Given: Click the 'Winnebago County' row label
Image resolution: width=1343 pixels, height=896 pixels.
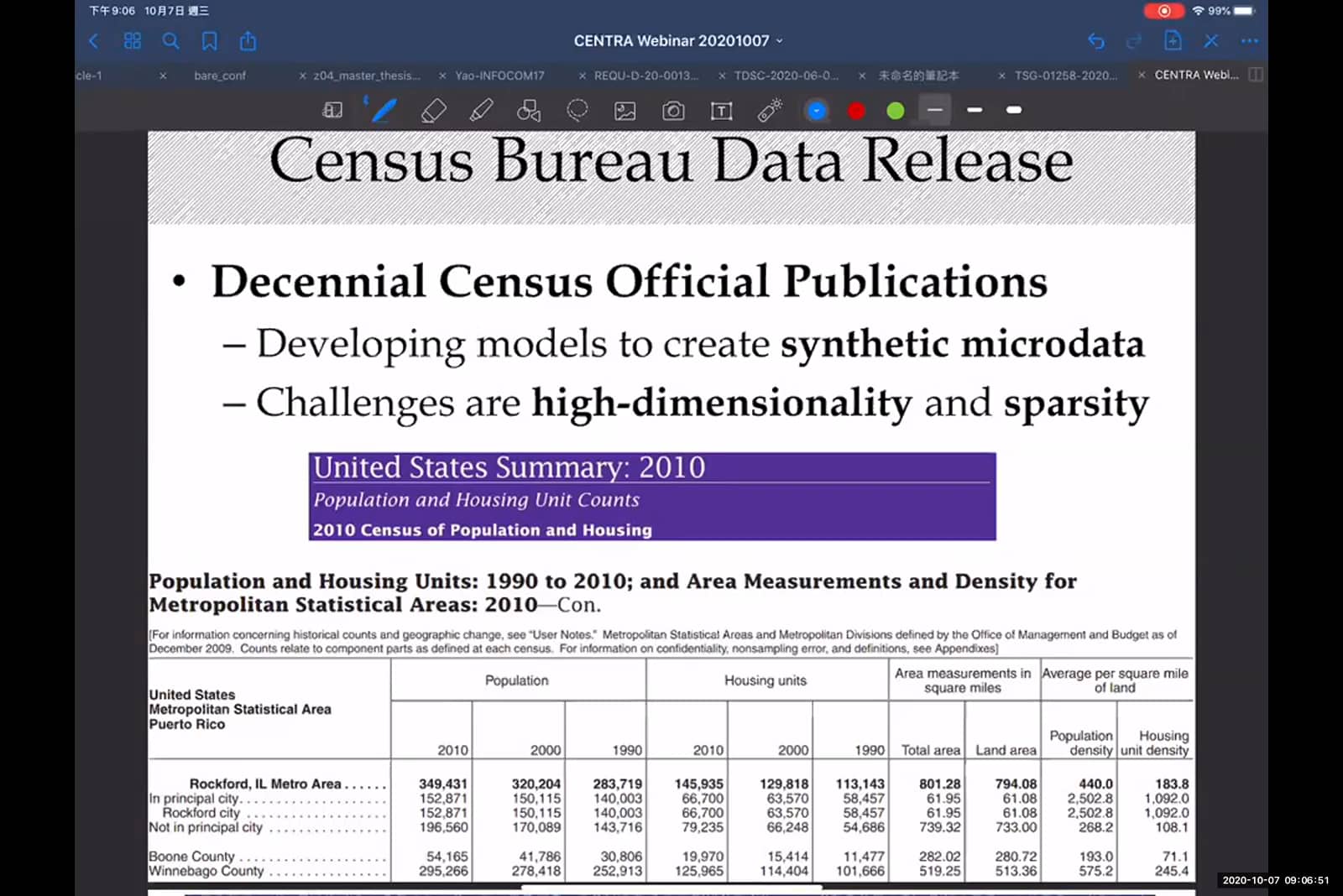Looking at the screenshot, I should pyautogui.click(x=206, y=871).
